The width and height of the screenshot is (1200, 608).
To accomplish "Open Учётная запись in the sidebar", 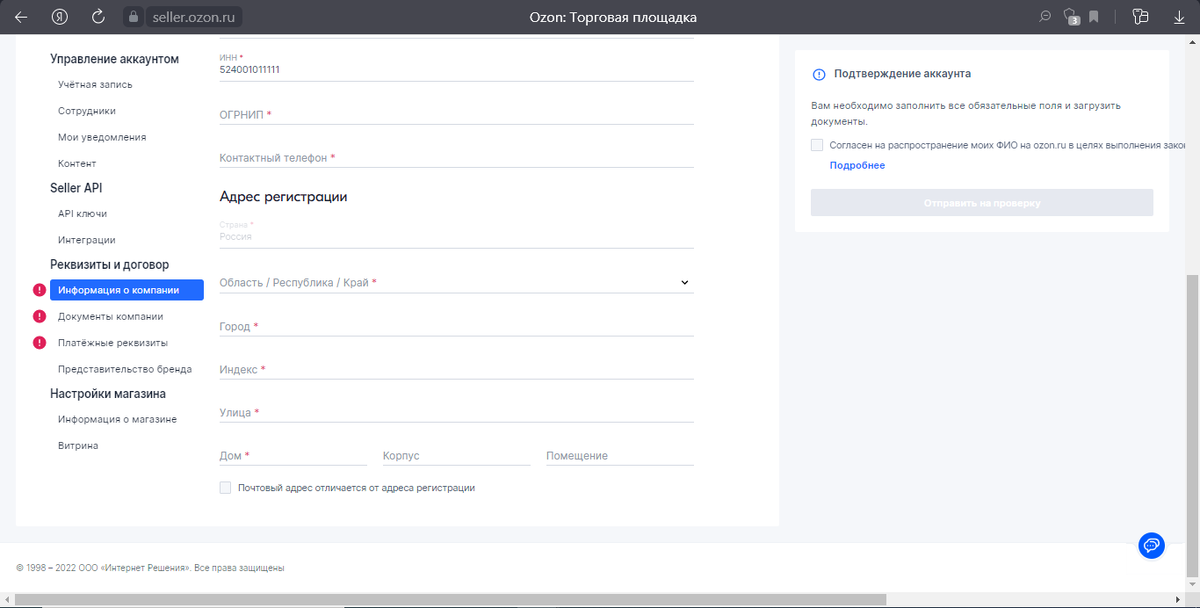I will click(x=95, y=85).
